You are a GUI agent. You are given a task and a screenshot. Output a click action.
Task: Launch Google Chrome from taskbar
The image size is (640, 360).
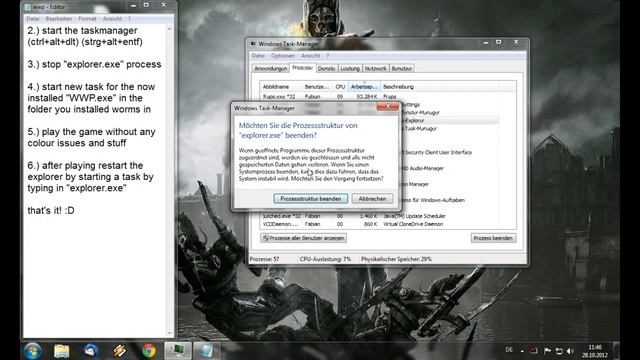[x=149, y=351]
